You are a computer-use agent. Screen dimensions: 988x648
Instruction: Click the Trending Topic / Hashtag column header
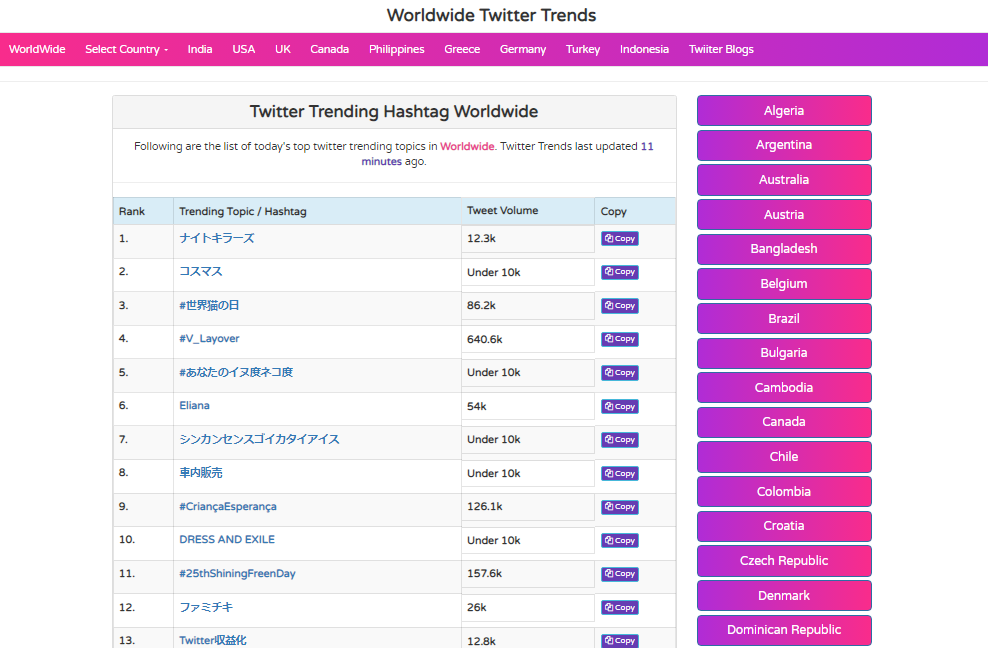click(x=318, y=211)
